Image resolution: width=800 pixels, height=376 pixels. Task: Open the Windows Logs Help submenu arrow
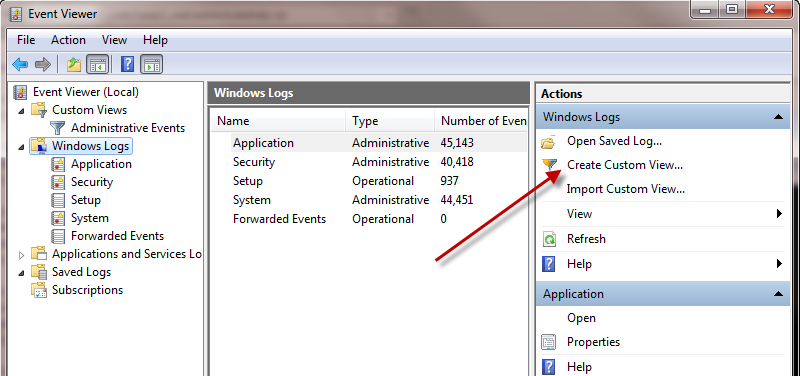coord(779,264)
